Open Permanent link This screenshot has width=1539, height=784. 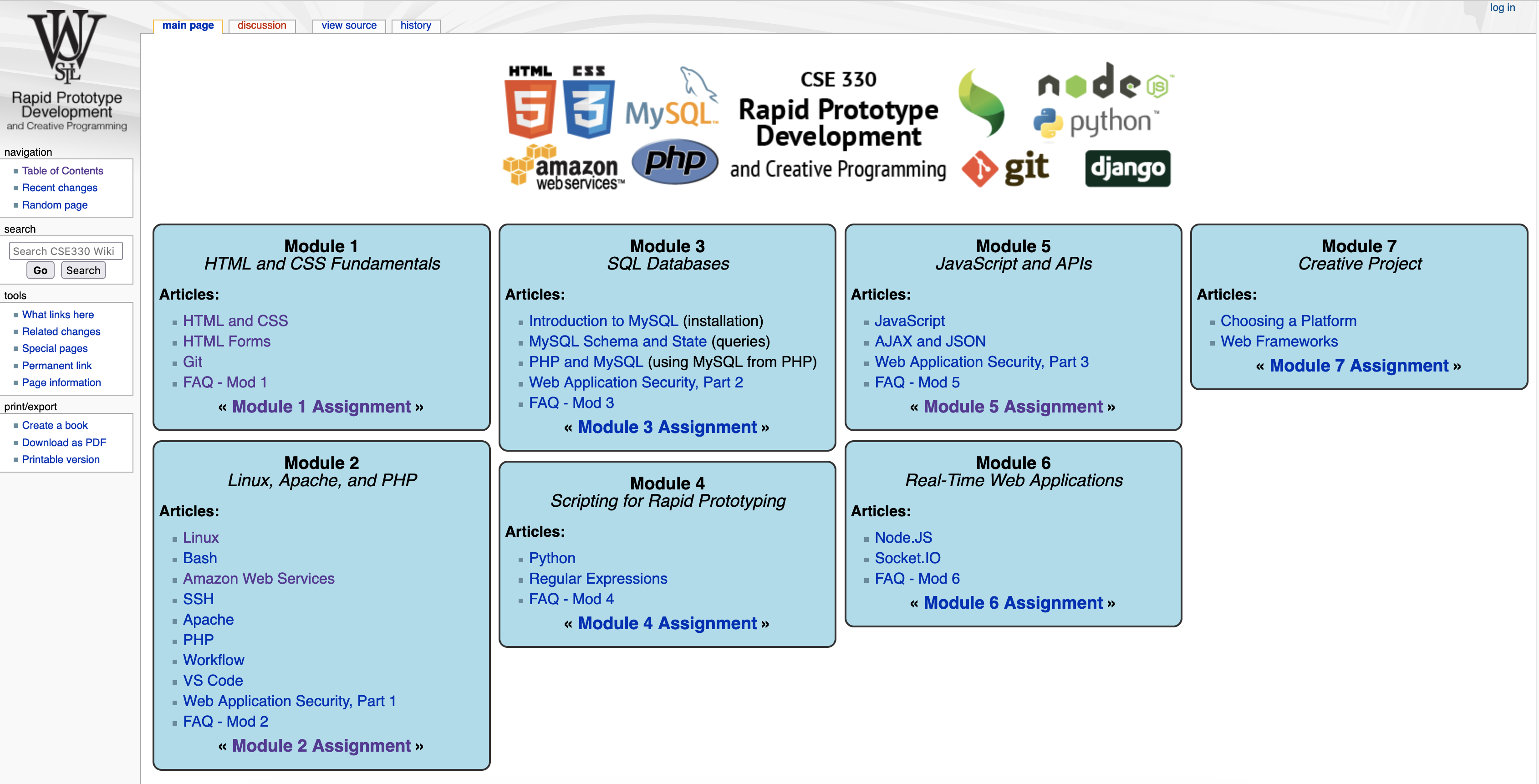tap(57, 366)
